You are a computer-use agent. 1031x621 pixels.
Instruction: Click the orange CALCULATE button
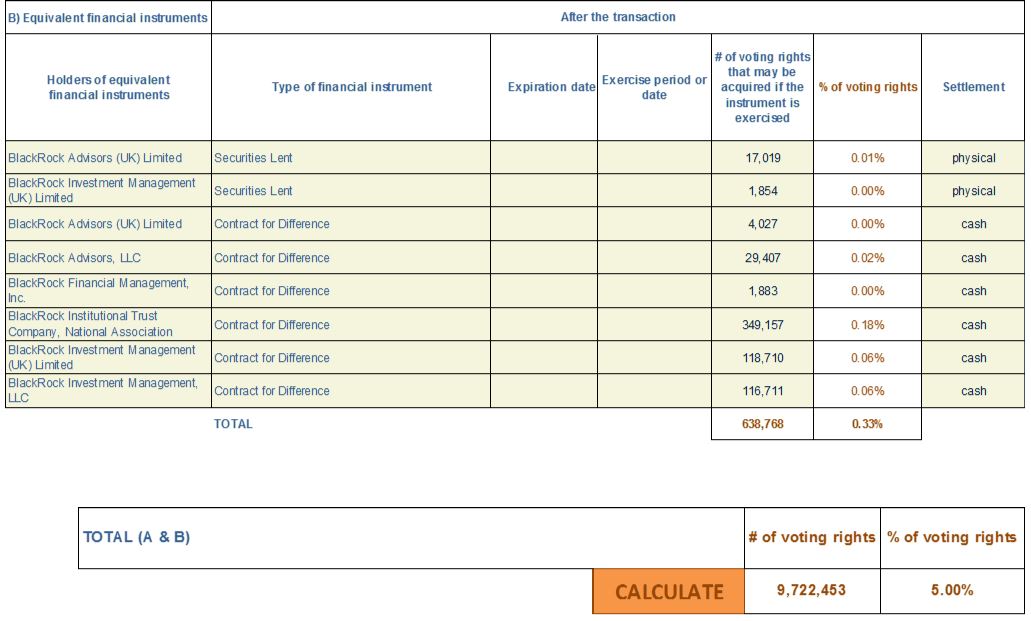point(668,591)
